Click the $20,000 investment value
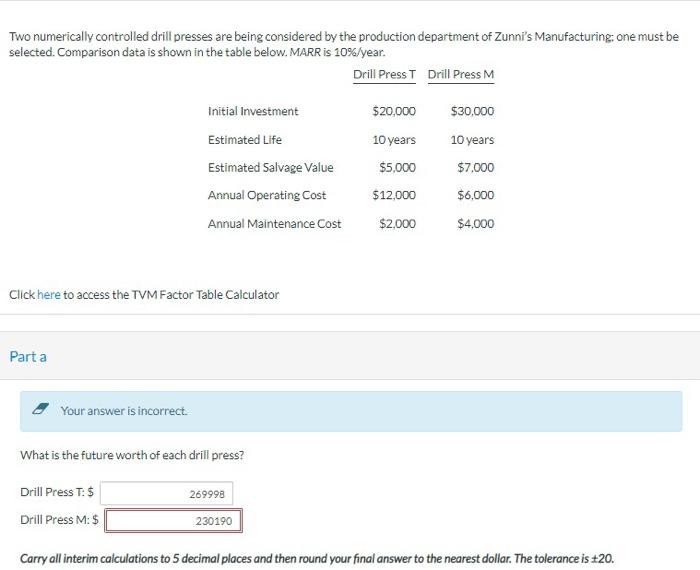Screen dimensions: 700x570 (x=394, y=111)
